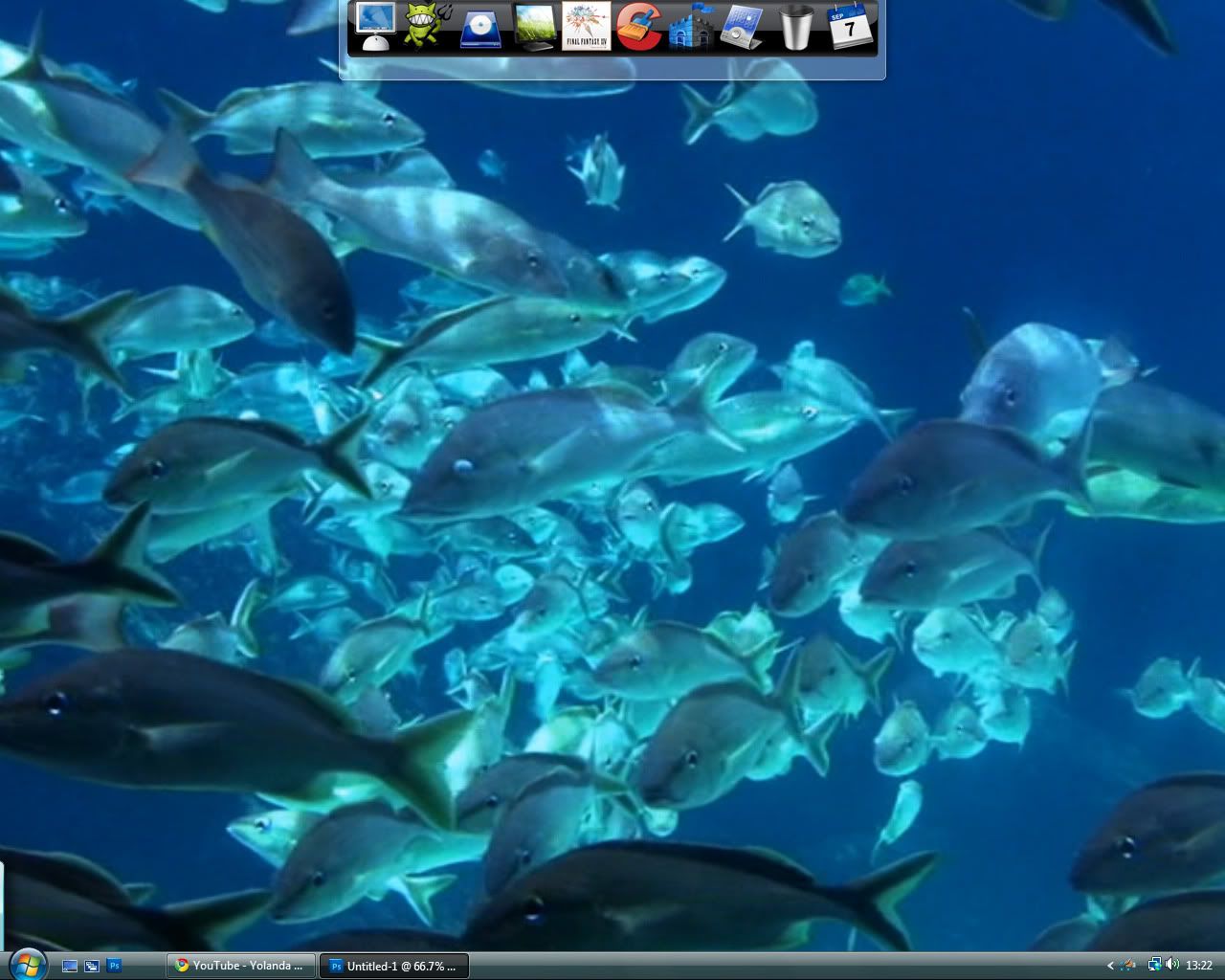1225x980 pixels.
Task: Launch Photoshop from the quick launch bar
Action: 114,967
